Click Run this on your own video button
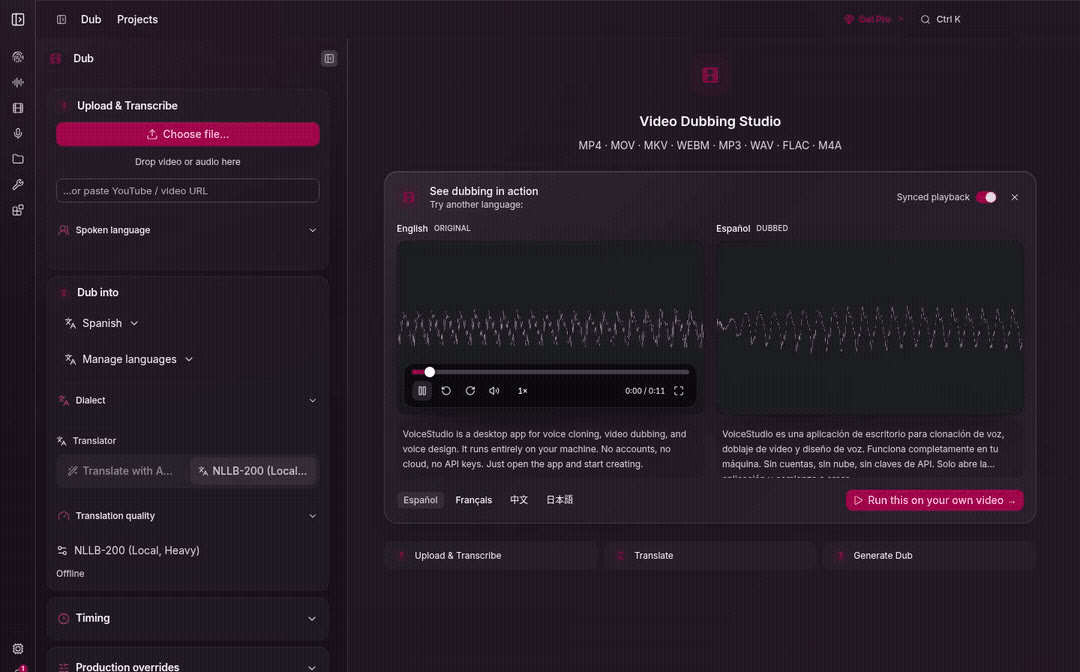1080x672 pixels. point(935,501)
